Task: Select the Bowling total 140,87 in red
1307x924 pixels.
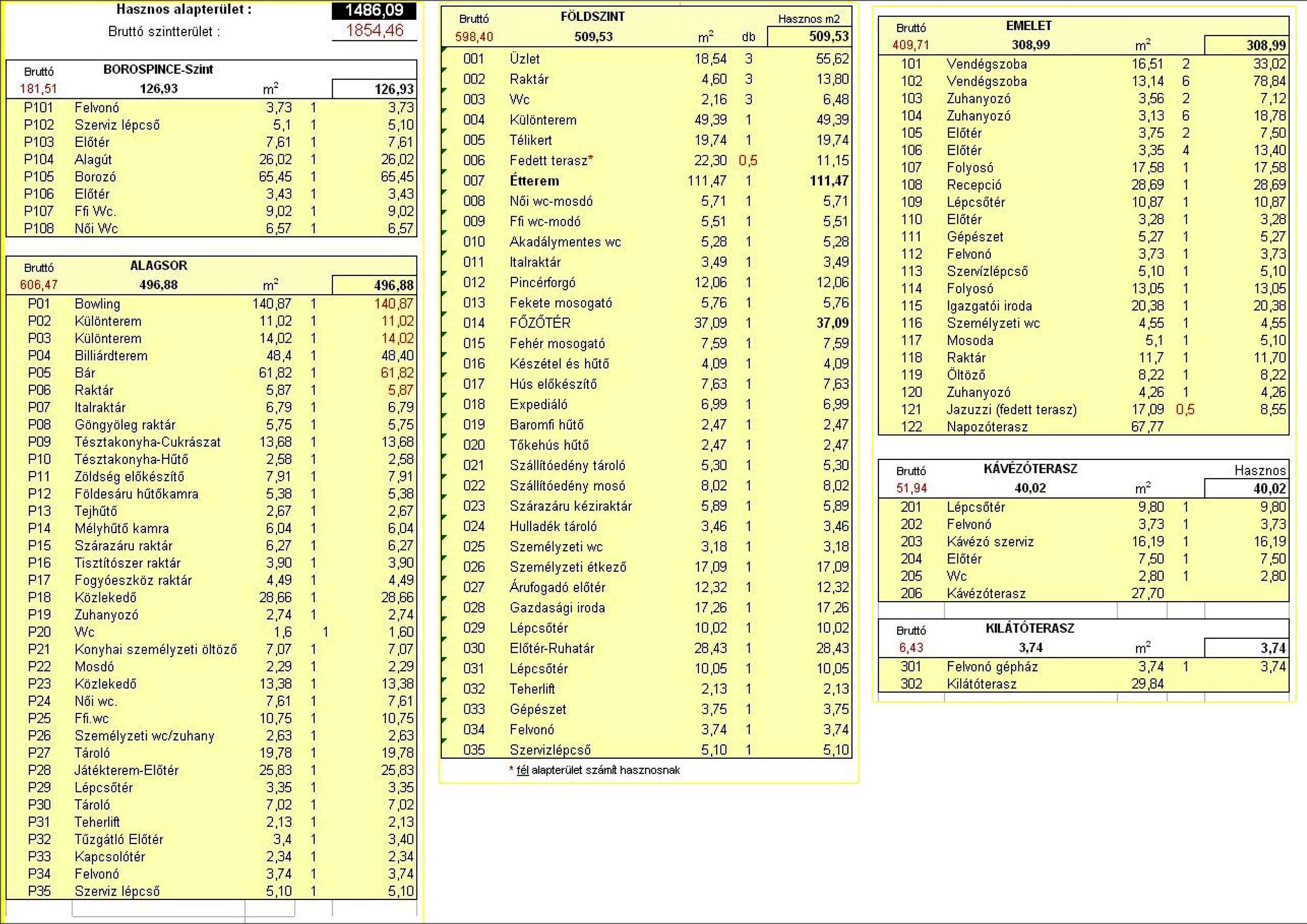Action: point(394,304)
